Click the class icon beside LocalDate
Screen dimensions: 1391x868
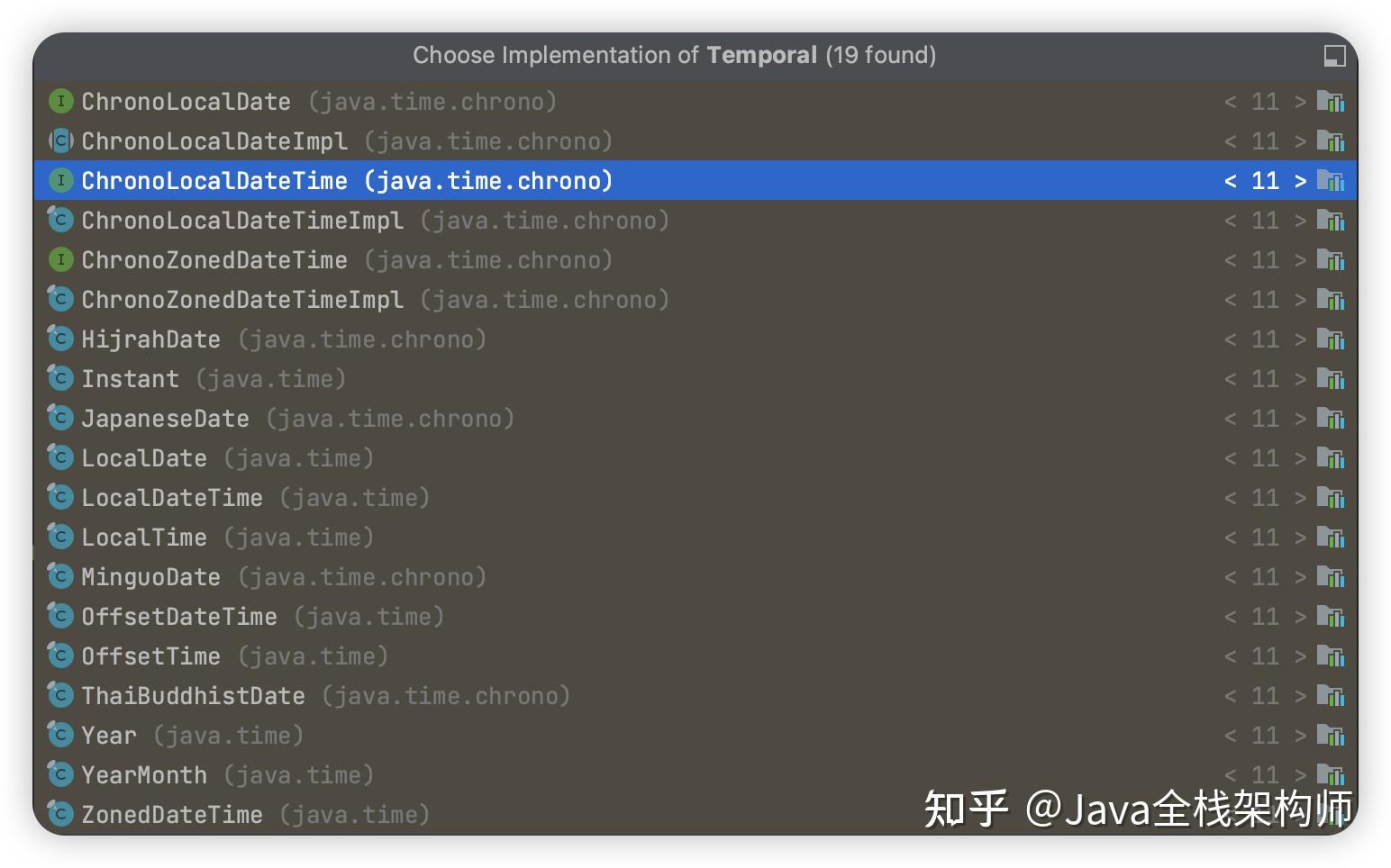pyautogui.click(x=59, y=457)
